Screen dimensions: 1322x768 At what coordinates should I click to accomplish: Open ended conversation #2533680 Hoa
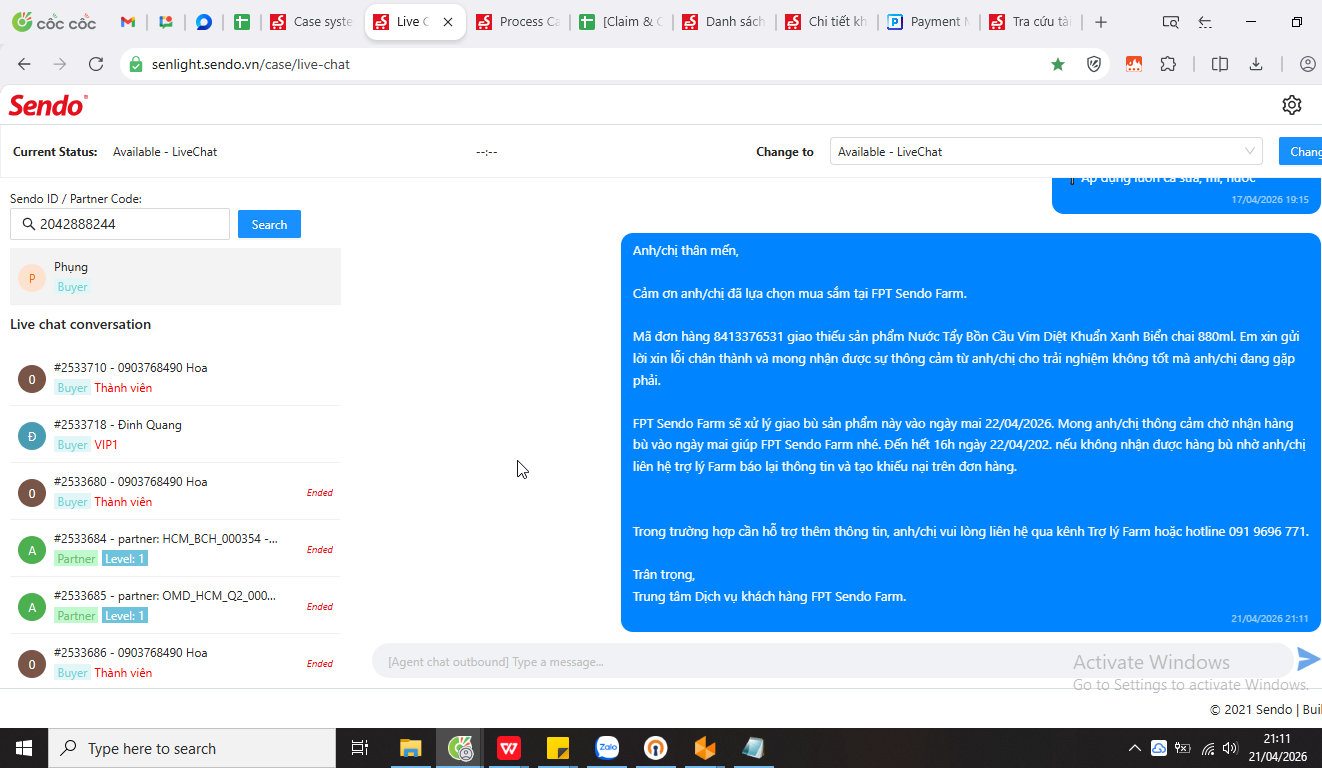coord(175,492)
